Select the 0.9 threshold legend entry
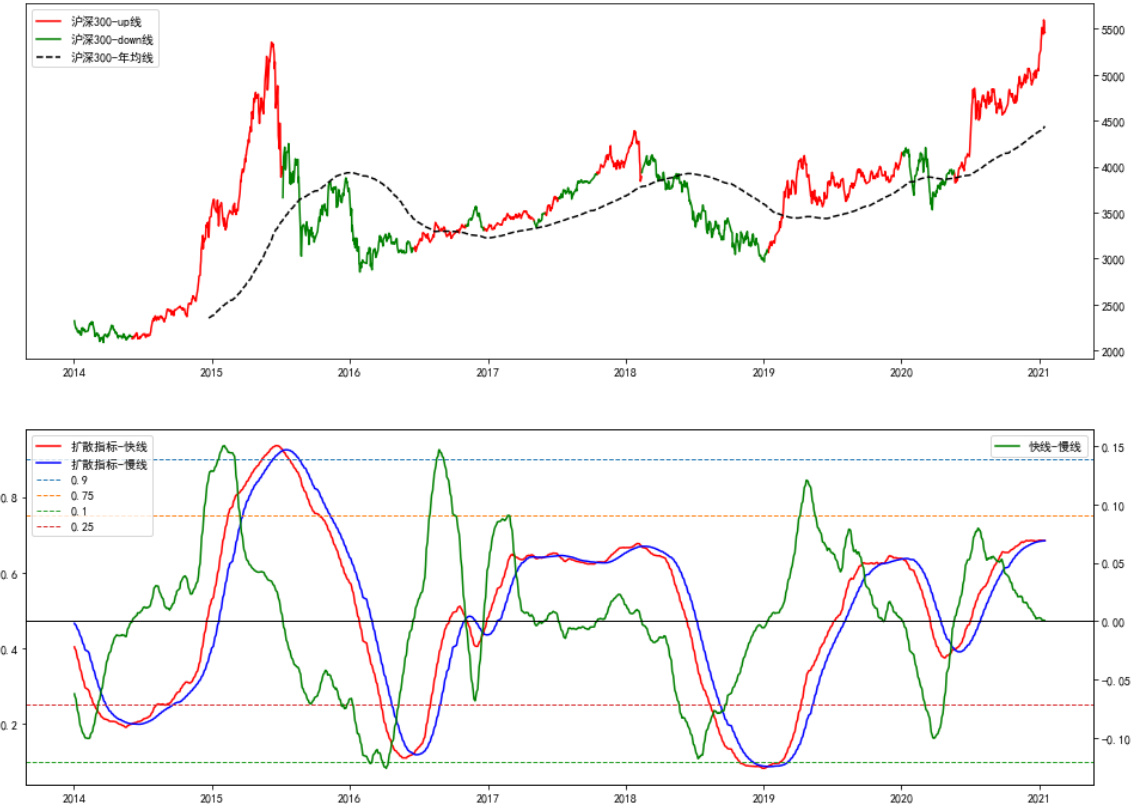This screenshot has width=1137, height=810. pos(78,480)
